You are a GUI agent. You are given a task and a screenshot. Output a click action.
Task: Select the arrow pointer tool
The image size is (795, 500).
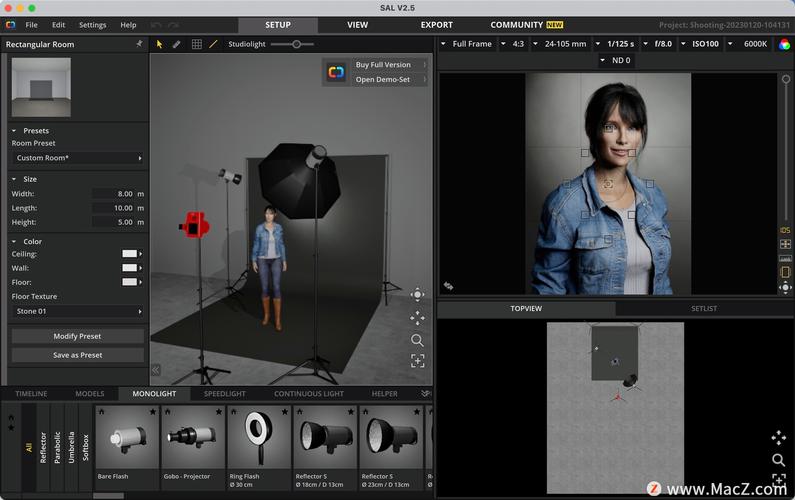pyautogui.click(x=159, y=44)
